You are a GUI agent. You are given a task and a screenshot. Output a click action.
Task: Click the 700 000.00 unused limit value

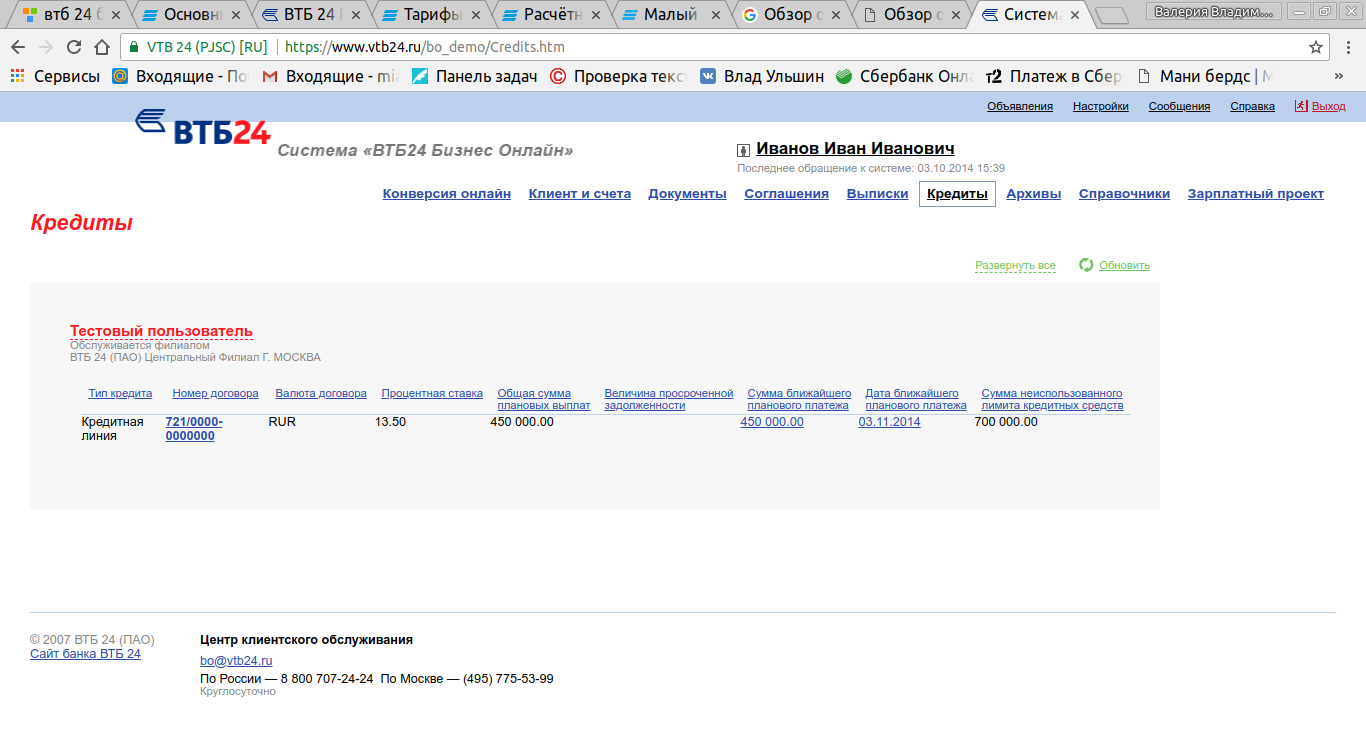[x=1006, y=422]
